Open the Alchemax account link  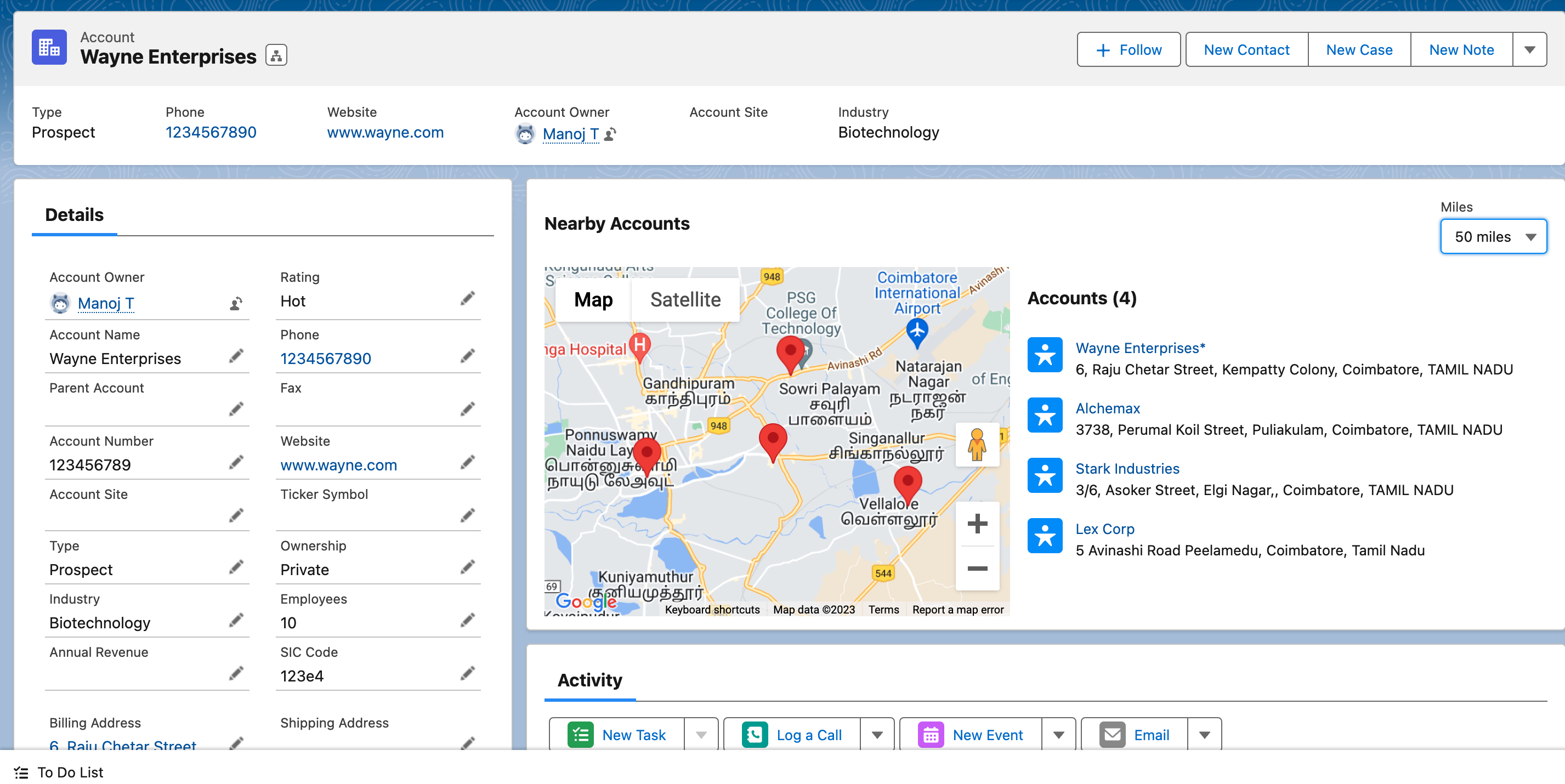click(x=1107, y=408)
